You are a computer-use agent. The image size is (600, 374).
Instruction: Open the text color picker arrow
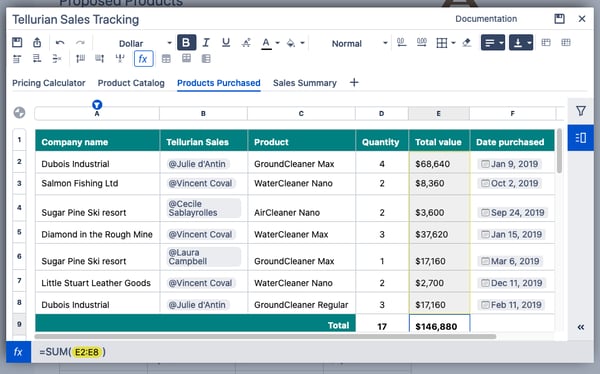coord(278,43)
